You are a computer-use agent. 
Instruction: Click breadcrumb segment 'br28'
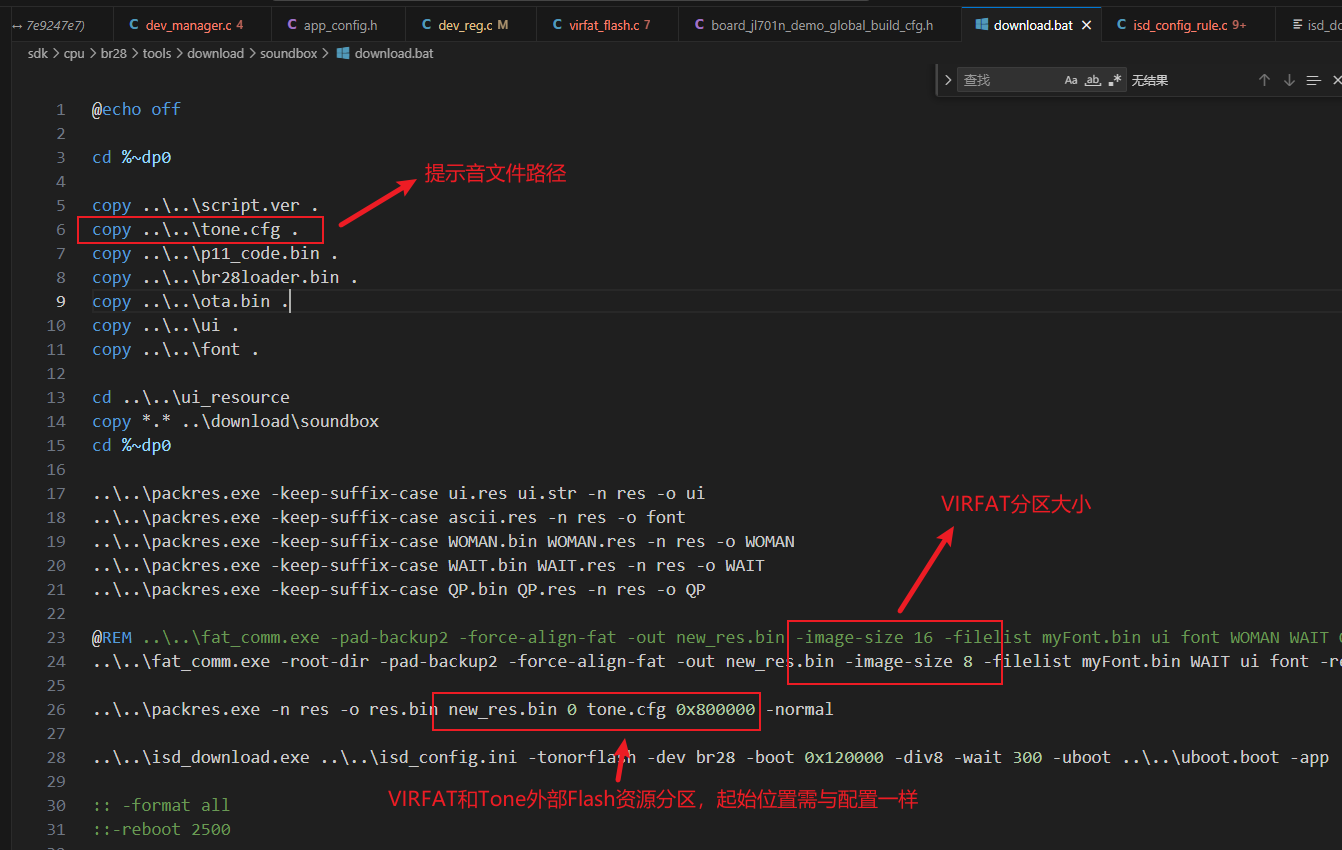[x=114, y=53]
